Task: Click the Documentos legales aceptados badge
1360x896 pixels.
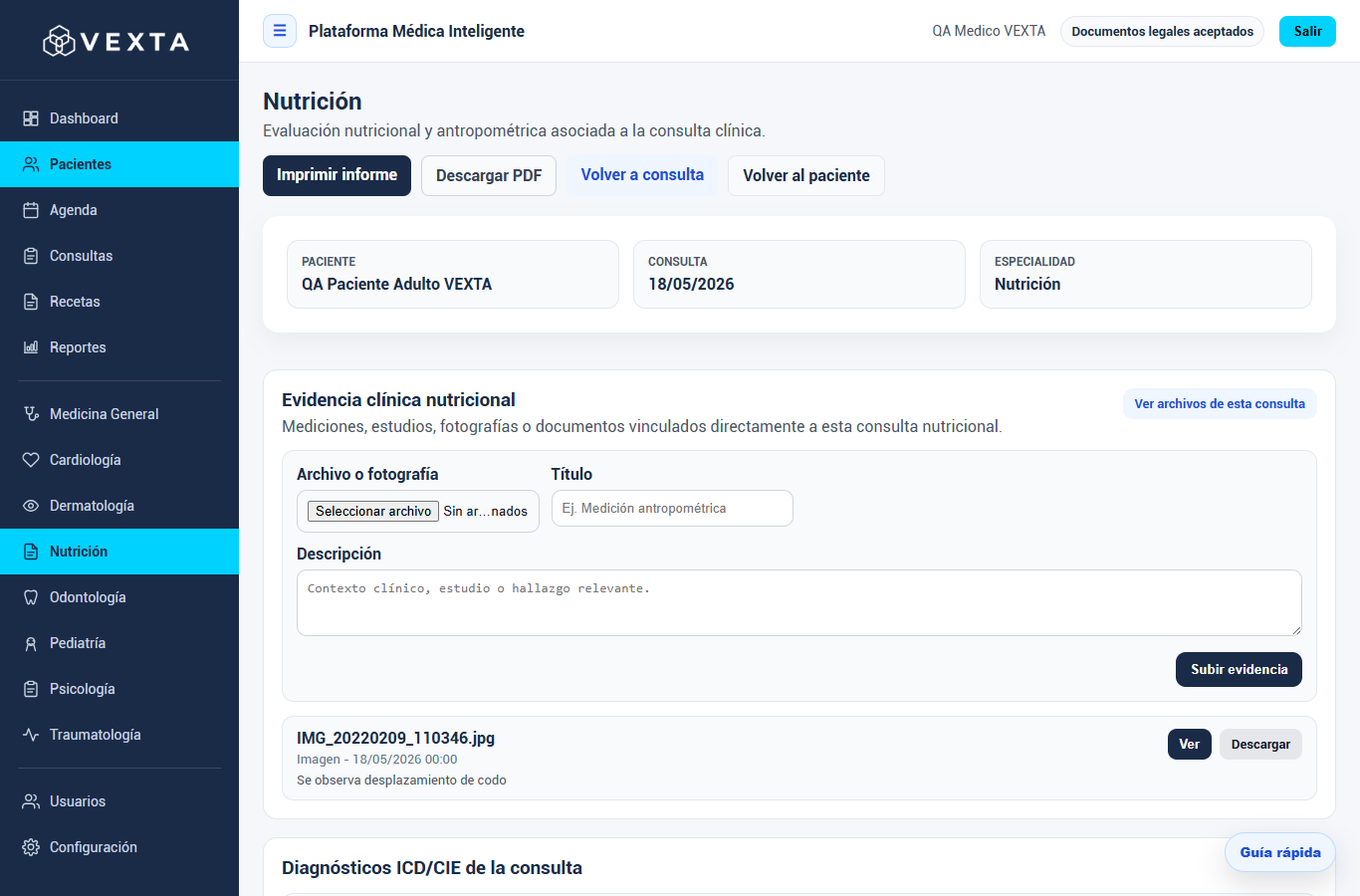Action: (1163, 31)
